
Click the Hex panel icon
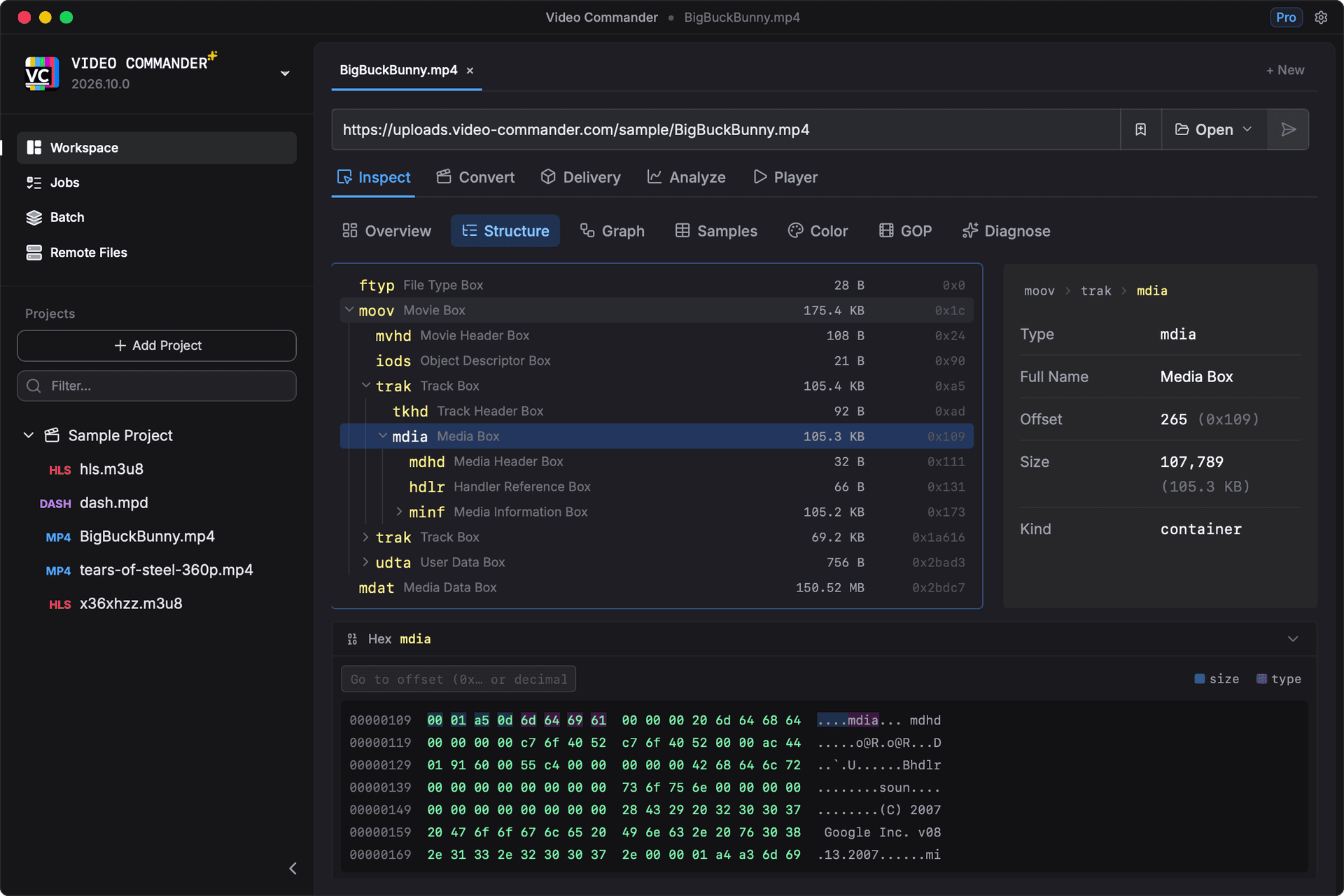click(x=352, y=639)
